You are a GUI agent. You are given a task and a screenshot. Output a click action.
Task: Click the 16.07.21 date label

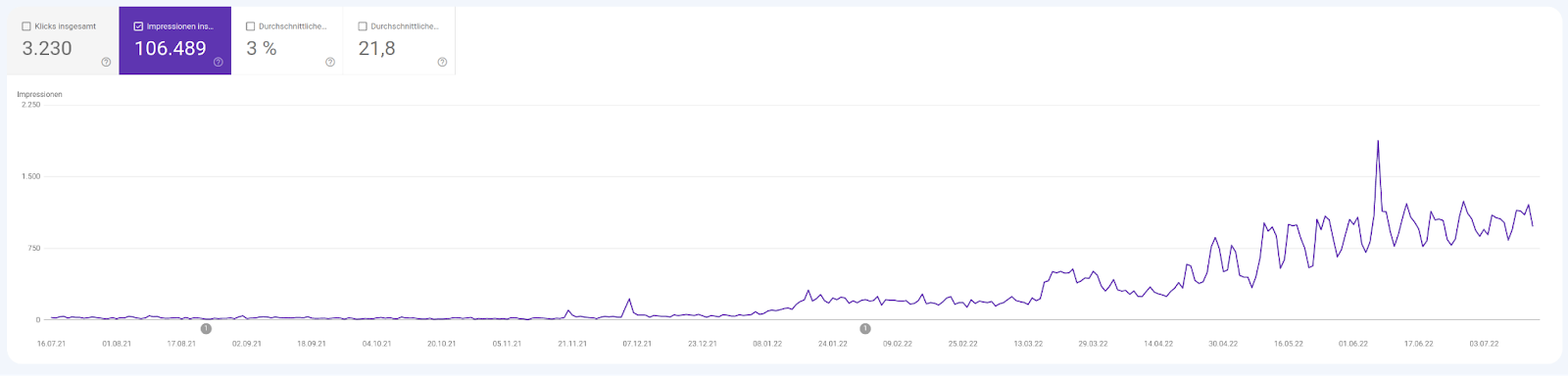(51, 344)
